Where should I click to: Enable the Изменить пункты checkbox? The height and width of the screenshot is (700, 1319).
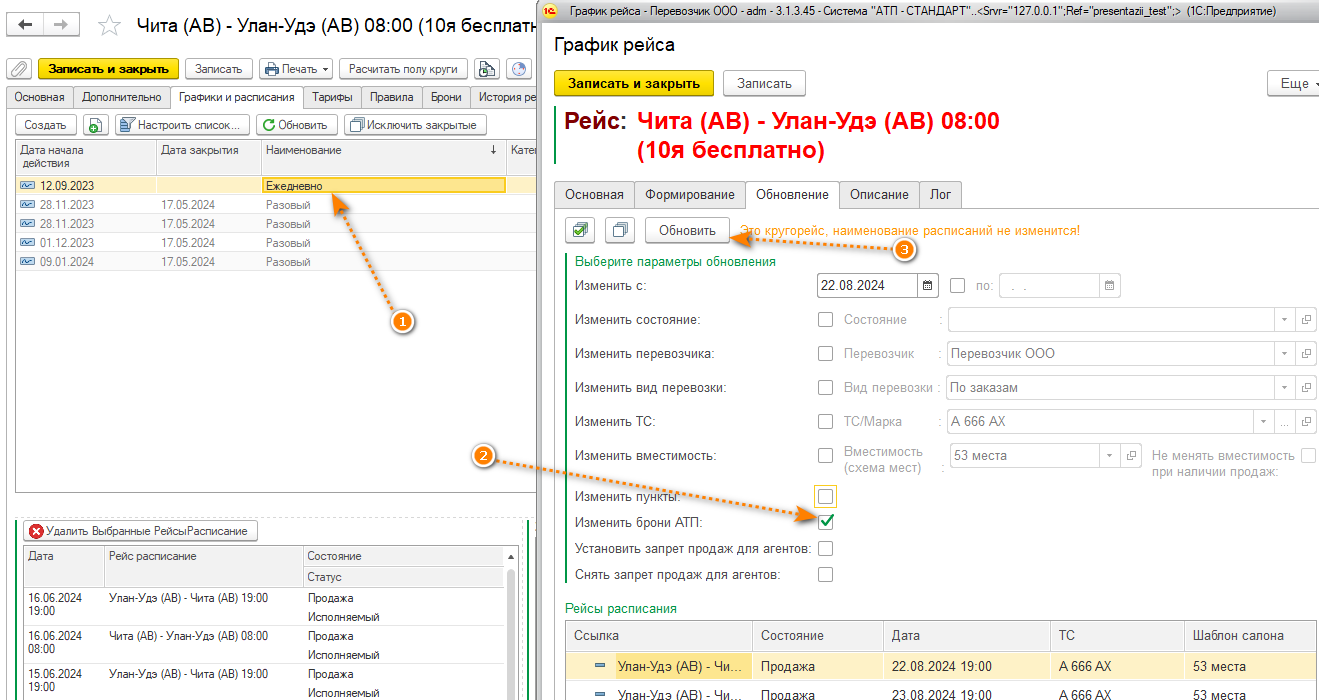[x=826, y=496]
